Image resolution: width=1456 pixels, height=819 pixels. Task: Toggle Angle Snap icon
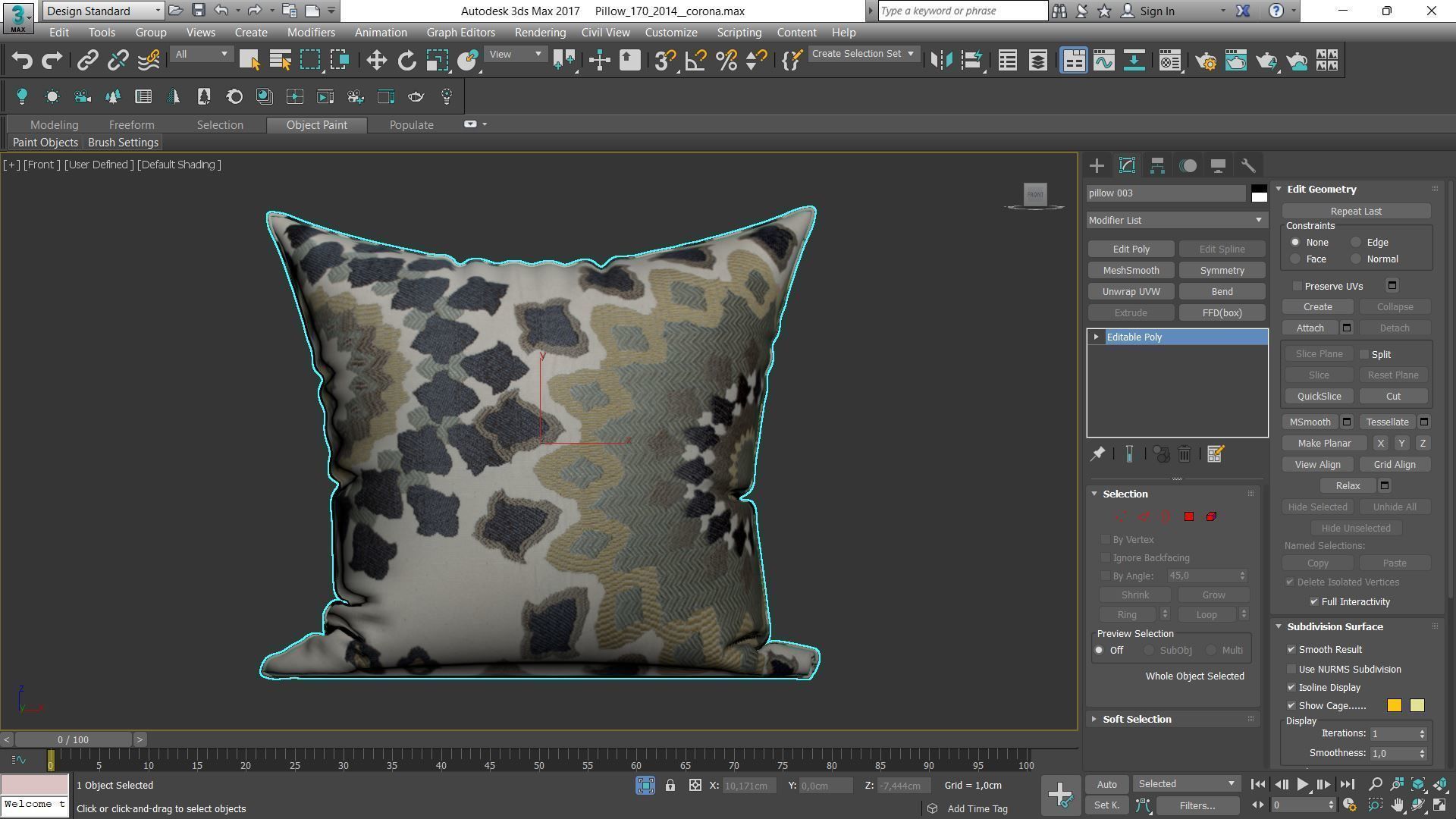[695, 61]
